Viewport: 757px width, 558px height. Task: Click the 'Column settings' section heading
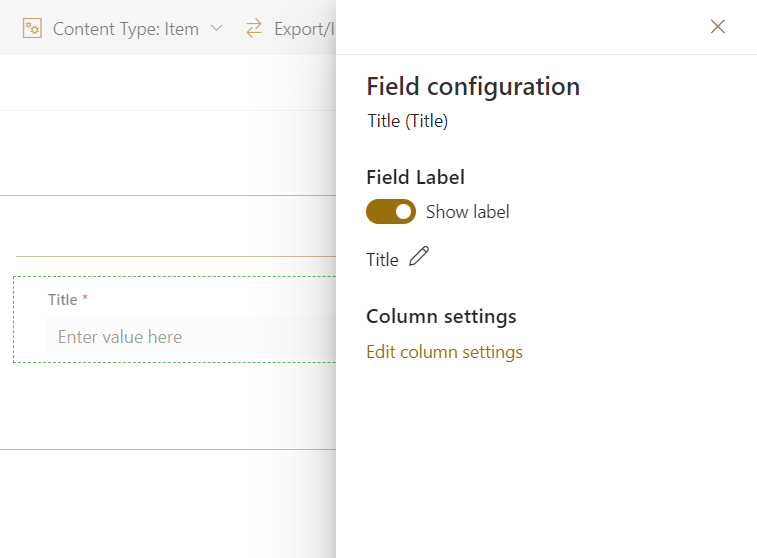click(441, 317)
